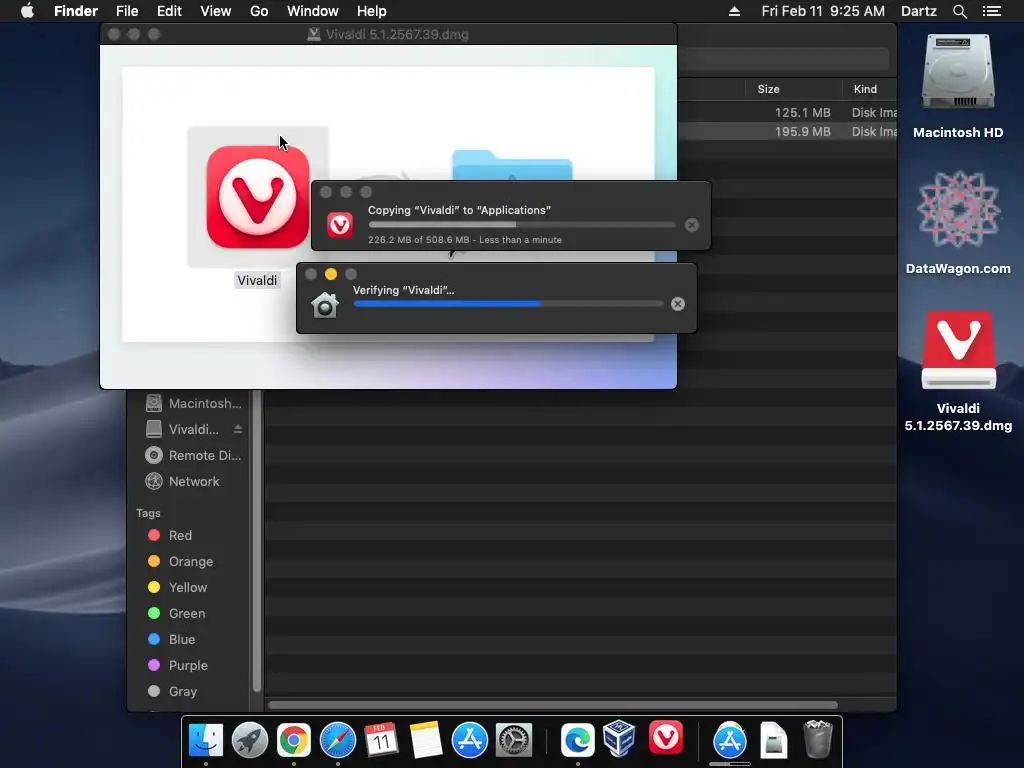Select the Gray tag in the sidebar
The width and height of the screenshot is (1024, 768).
click(172, 691)
